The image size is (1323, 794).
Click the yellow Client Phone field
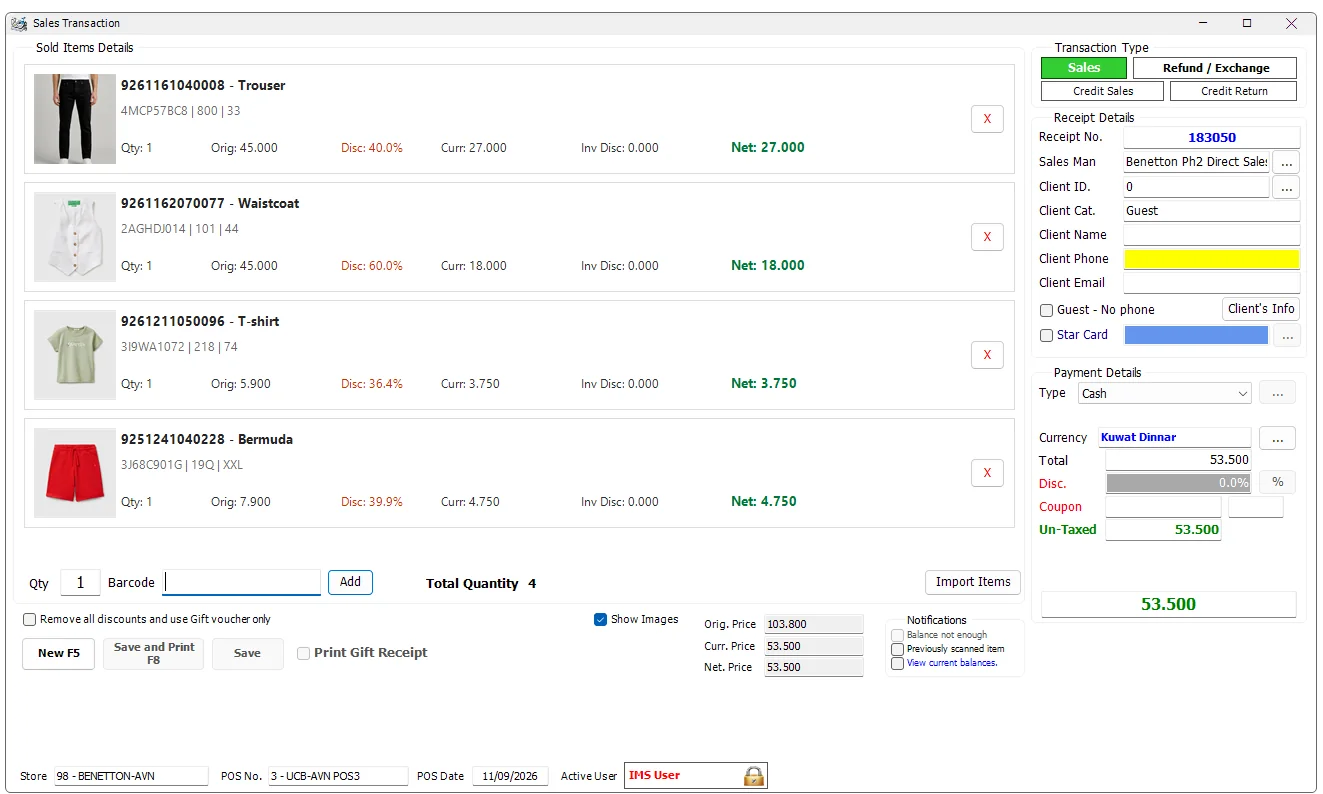tap(1212, 259)
